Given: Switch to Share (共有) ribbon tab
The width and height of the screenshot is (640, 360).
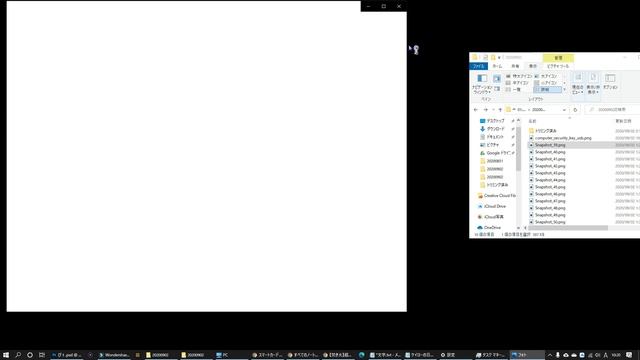Looking at the screenshot, I should tap(515, 66).
